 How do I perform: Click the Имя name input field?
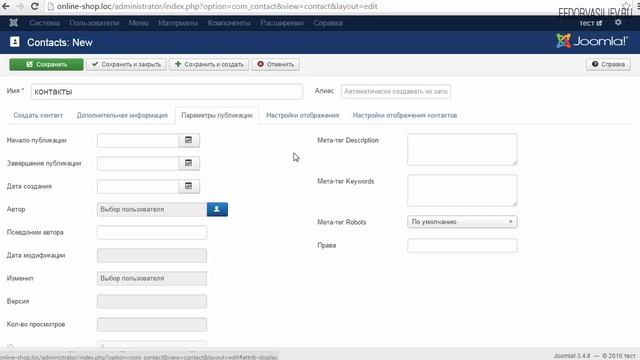pos(167,91)
